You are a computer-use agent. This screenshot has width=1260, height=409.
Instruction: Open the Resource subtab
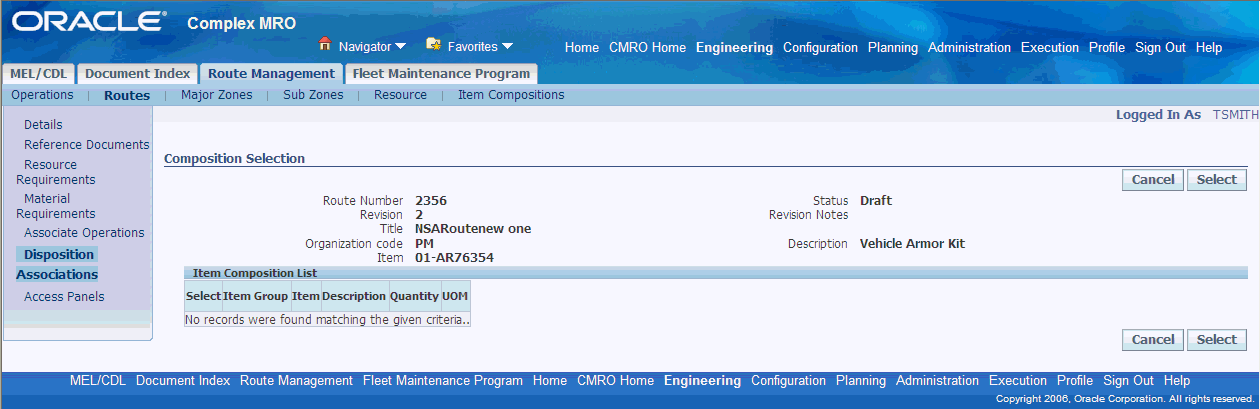click(400, 95)
